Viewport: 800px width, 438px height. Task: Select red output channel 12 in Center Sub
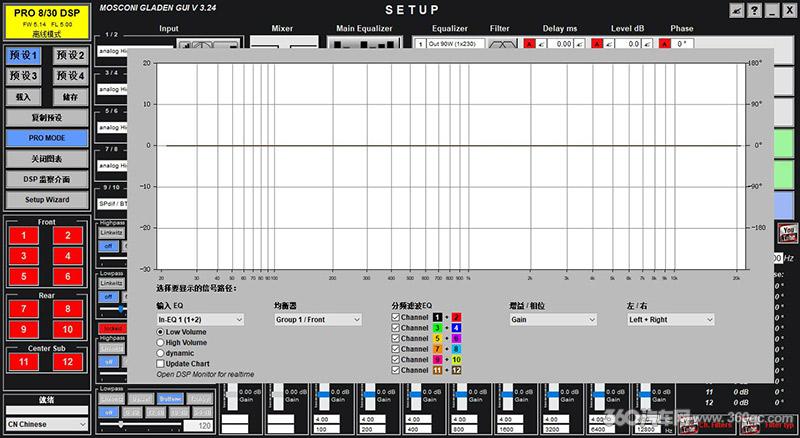(x=68, y=362)
